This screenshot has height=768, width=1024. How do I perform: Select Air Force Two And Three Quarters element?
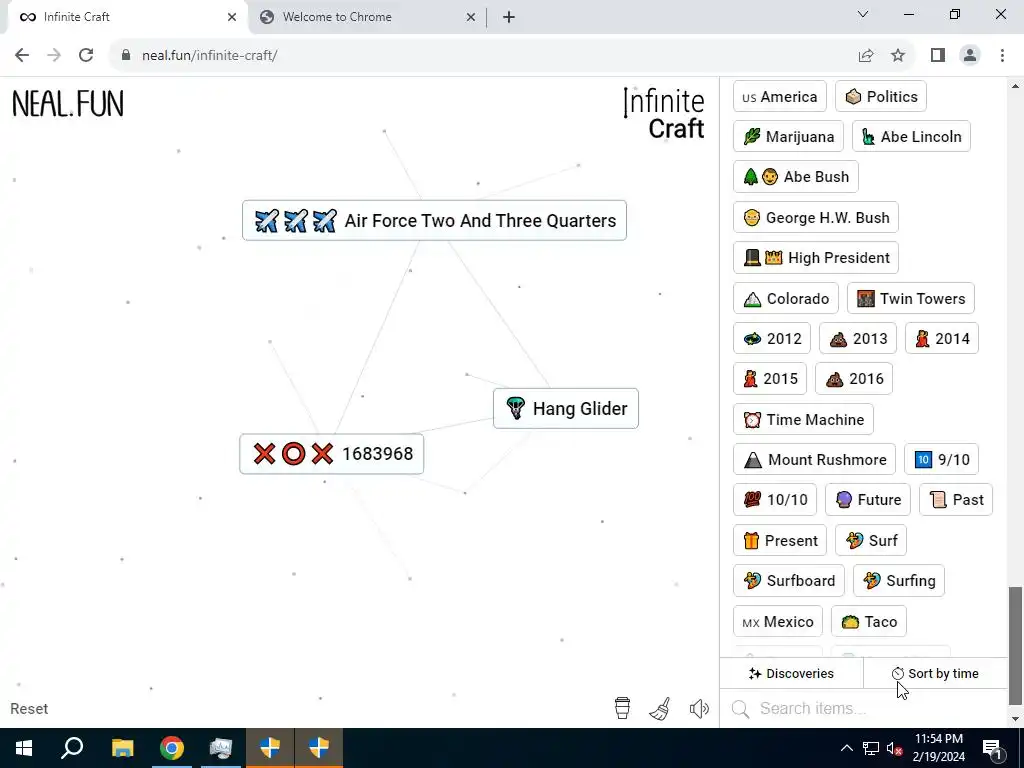(434, 221)
